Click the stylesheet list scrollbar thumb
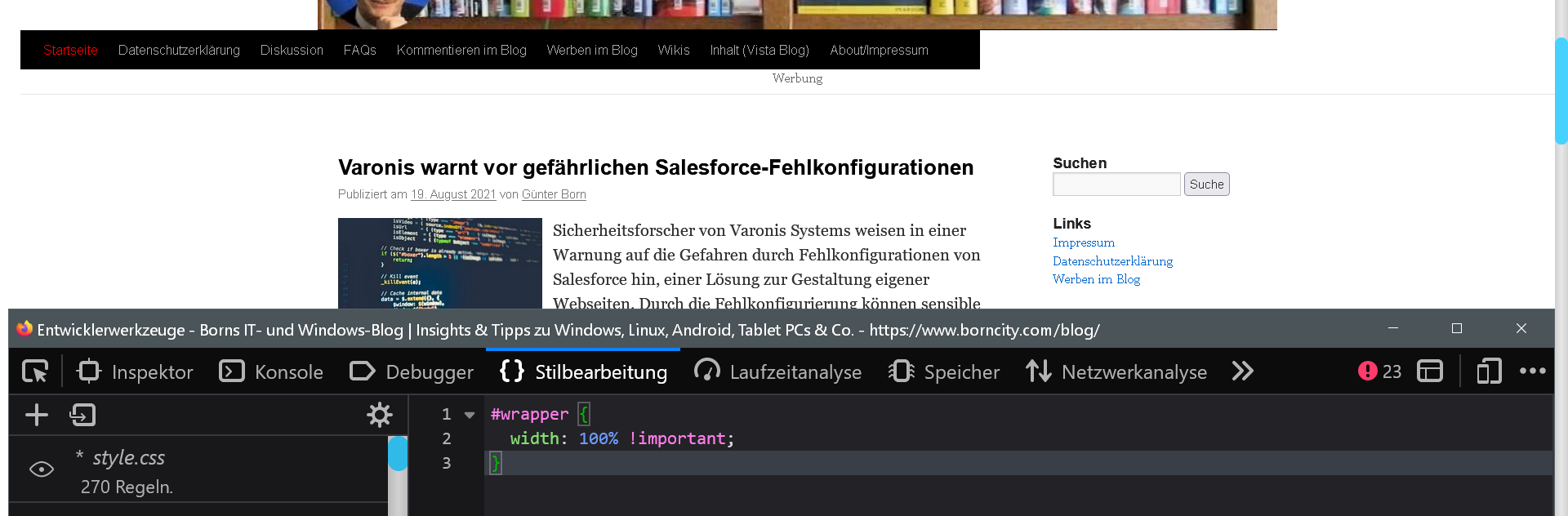The image size is (1568, 516). pos(398,454)
